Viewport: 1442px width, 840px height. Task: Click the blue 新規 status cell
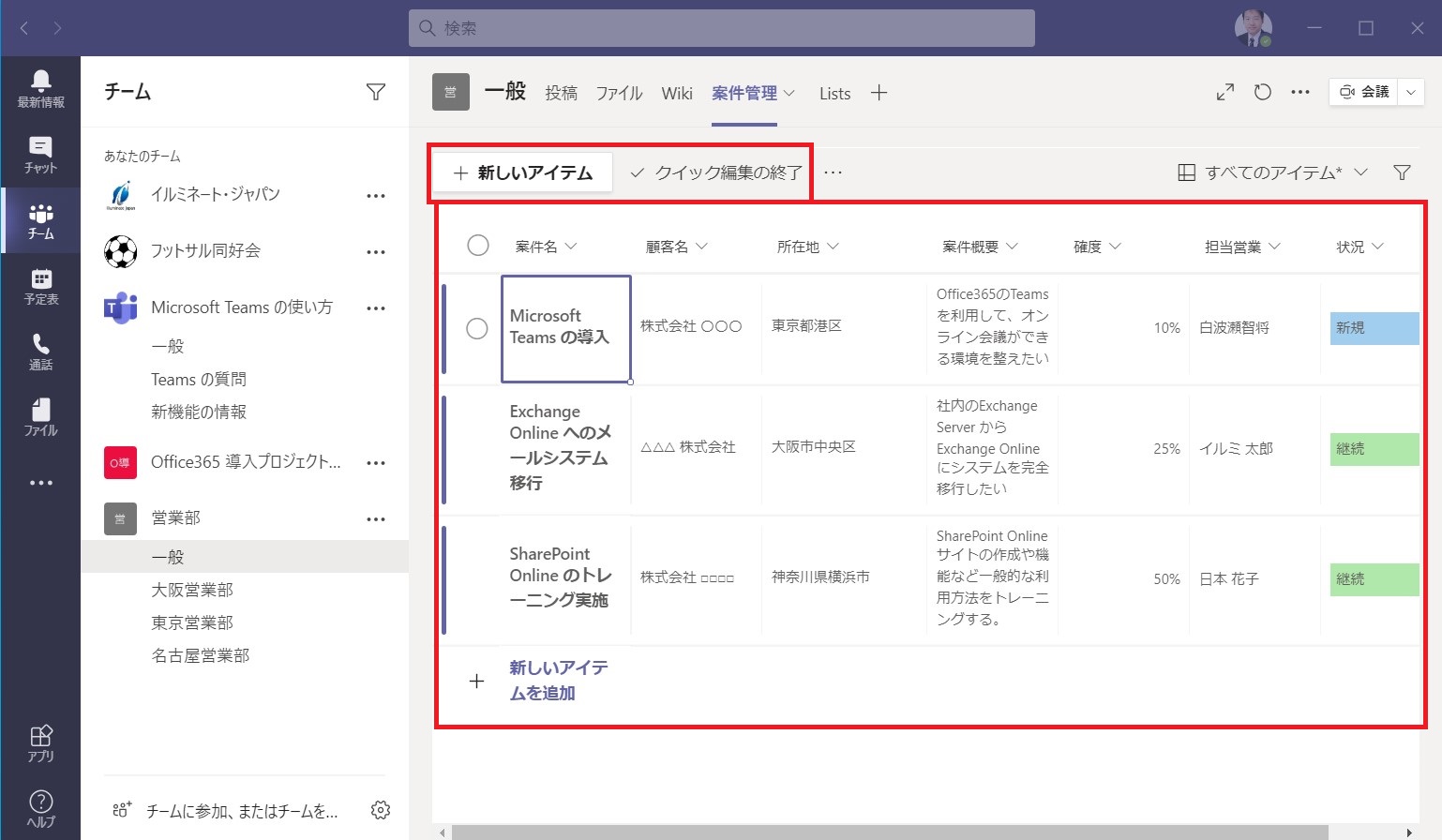(1374, 328)
